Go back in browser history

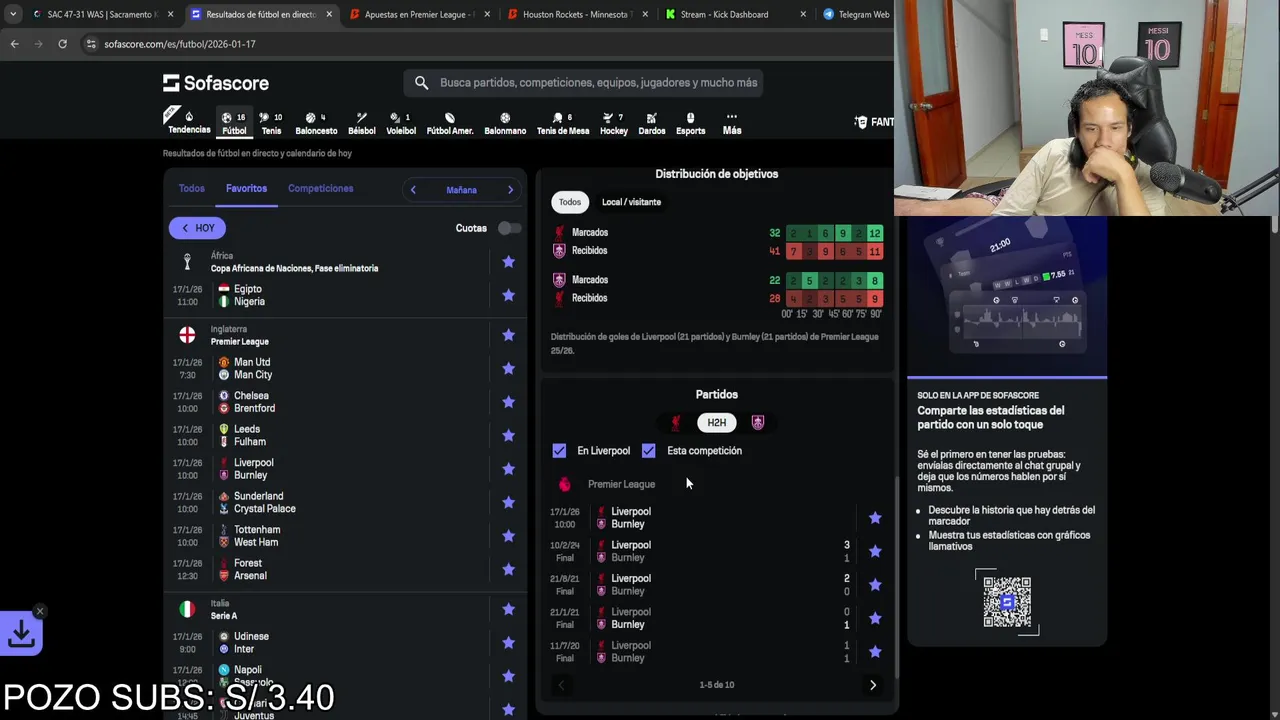[14, 44]
